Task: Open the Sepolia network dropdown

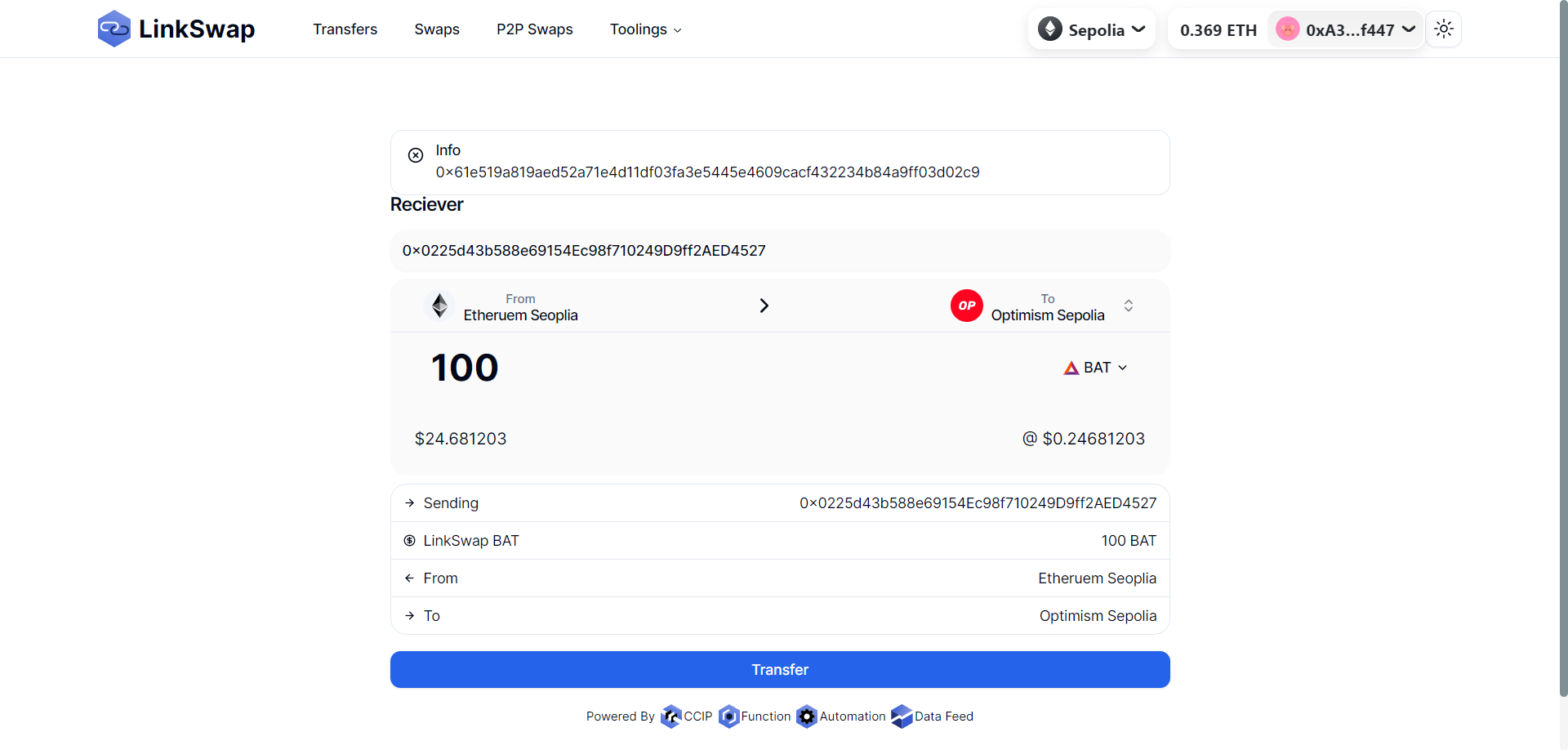Action: 1092,29
